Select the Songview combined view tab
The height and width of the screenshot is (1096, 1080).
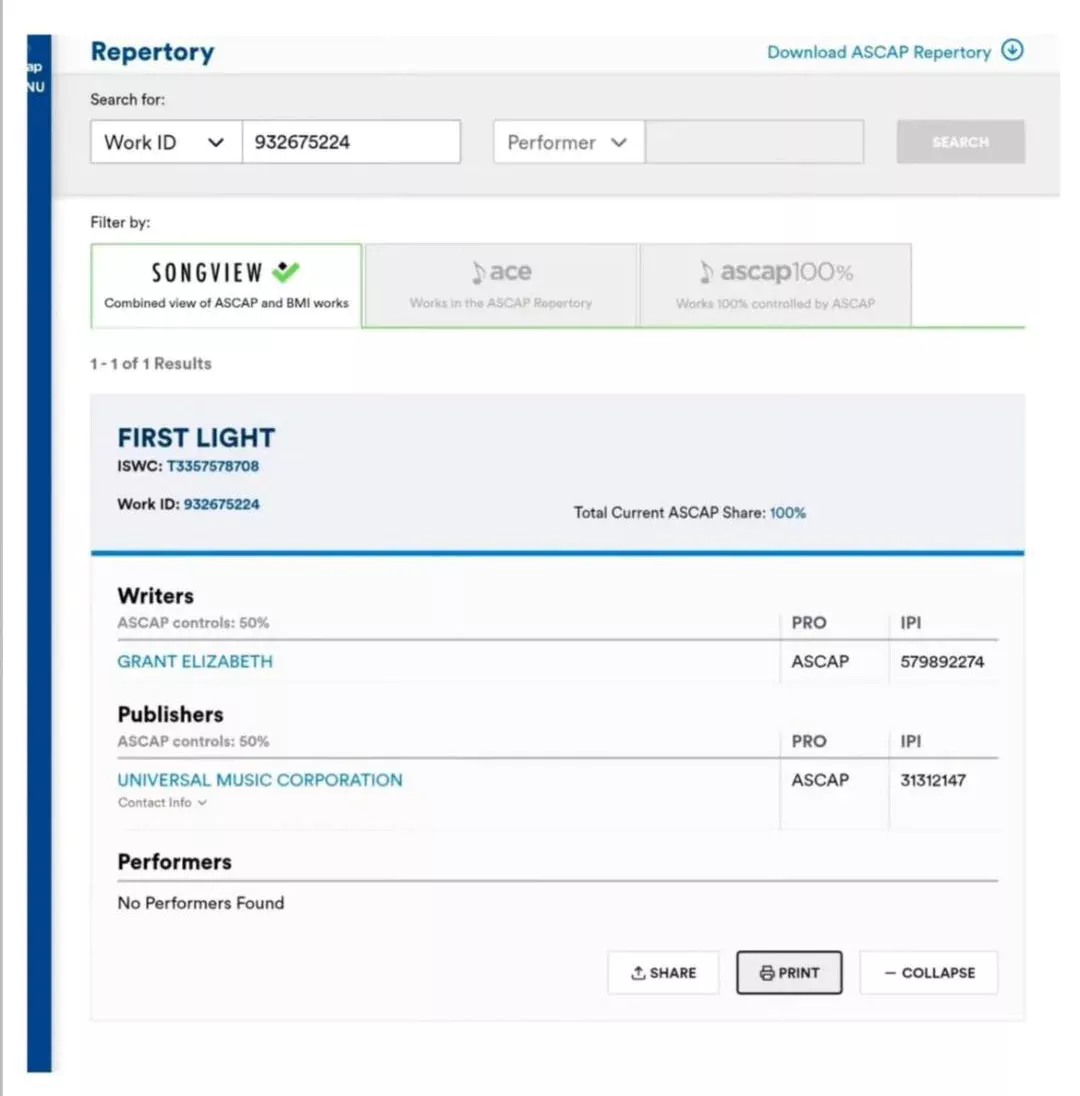click(226, 285)
